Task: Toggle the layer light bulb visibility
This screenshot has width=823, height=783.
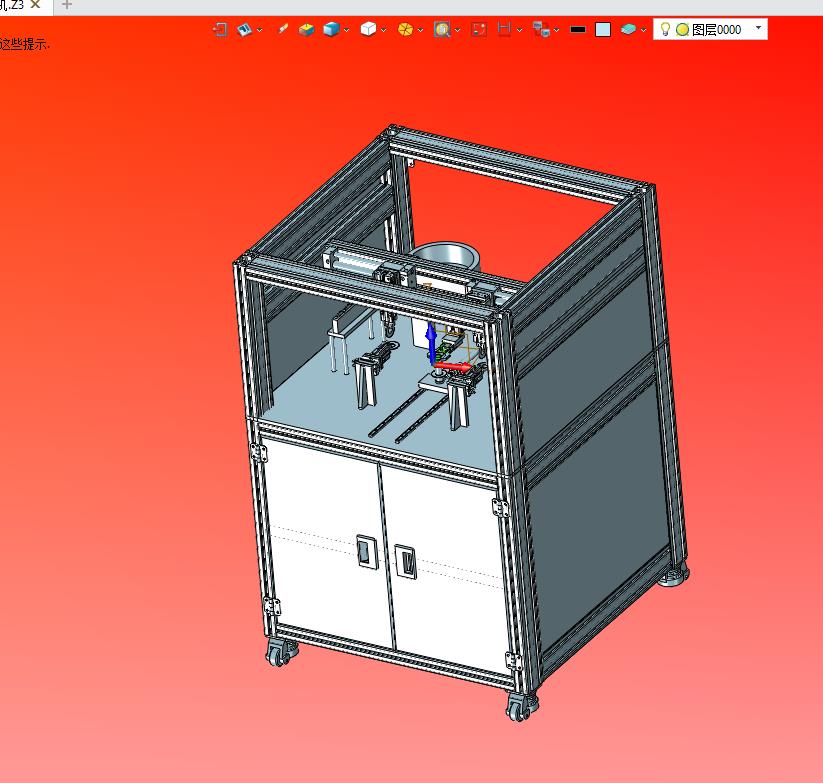Action: click(x=665, y=29)
